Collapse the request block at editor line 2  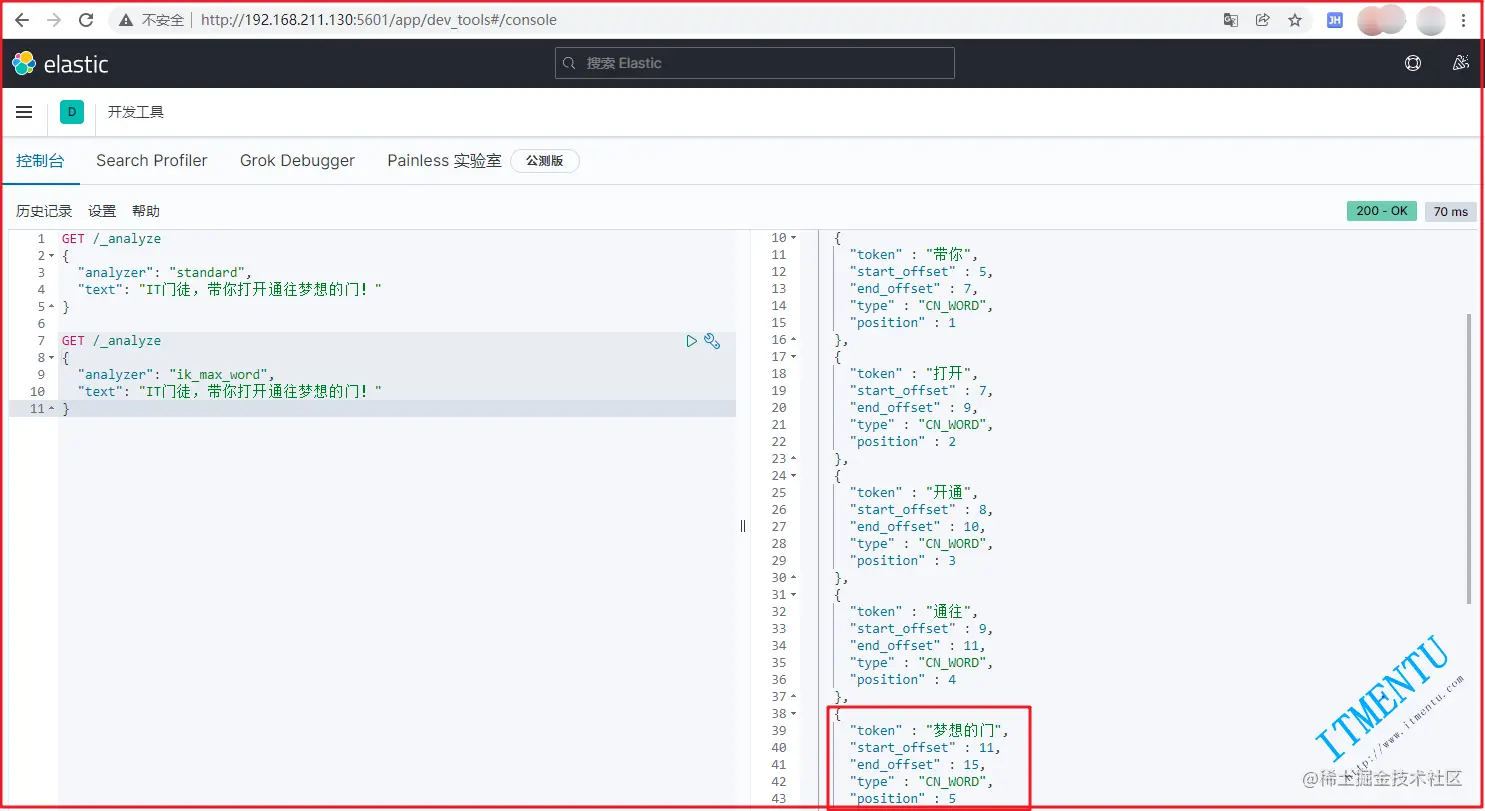50,256
